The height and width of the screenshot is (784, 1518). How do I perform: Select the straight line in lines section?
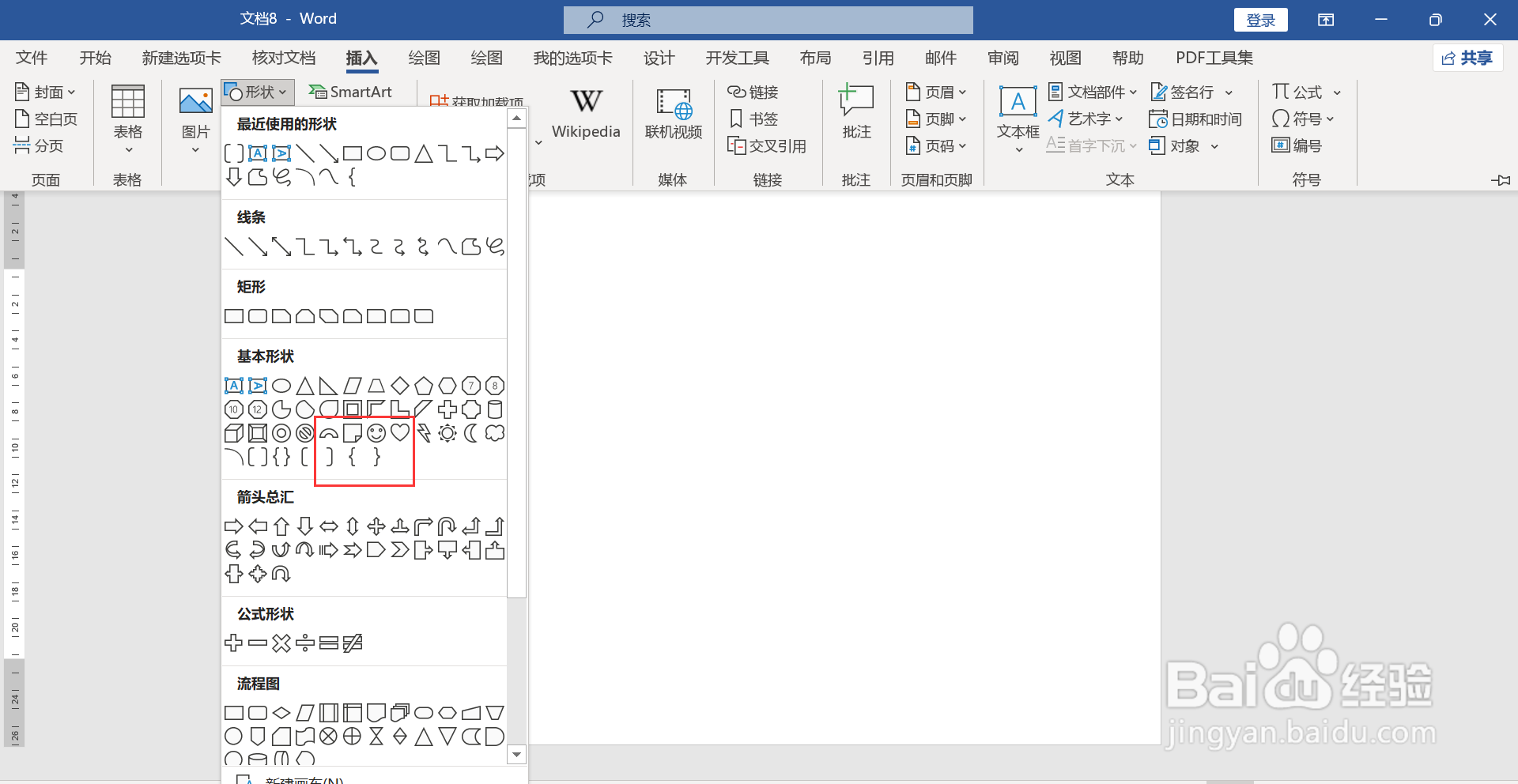coord(234,247)
